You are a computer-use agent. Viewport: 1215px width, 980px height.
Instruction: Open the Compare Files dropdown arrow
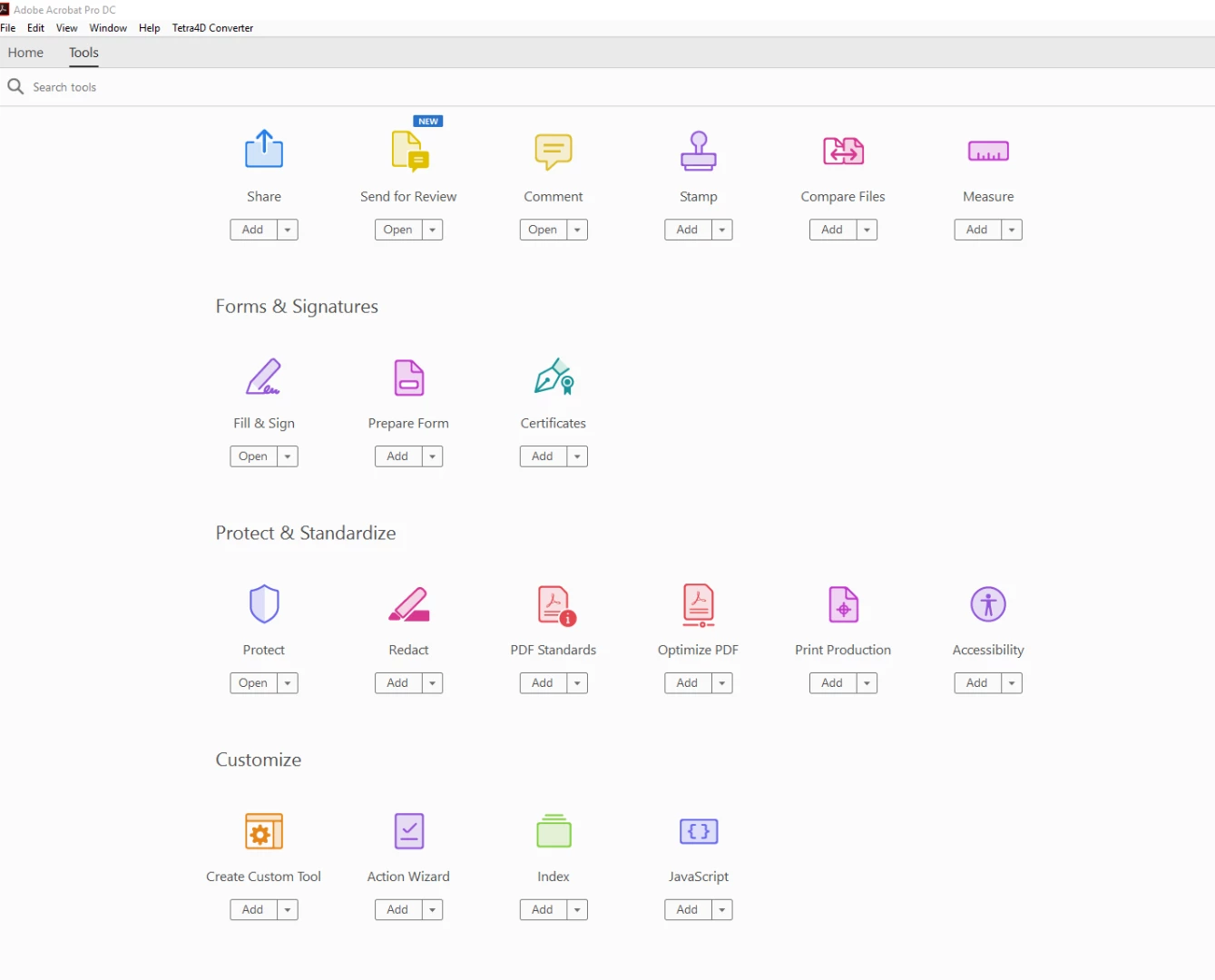pos(867,230)
